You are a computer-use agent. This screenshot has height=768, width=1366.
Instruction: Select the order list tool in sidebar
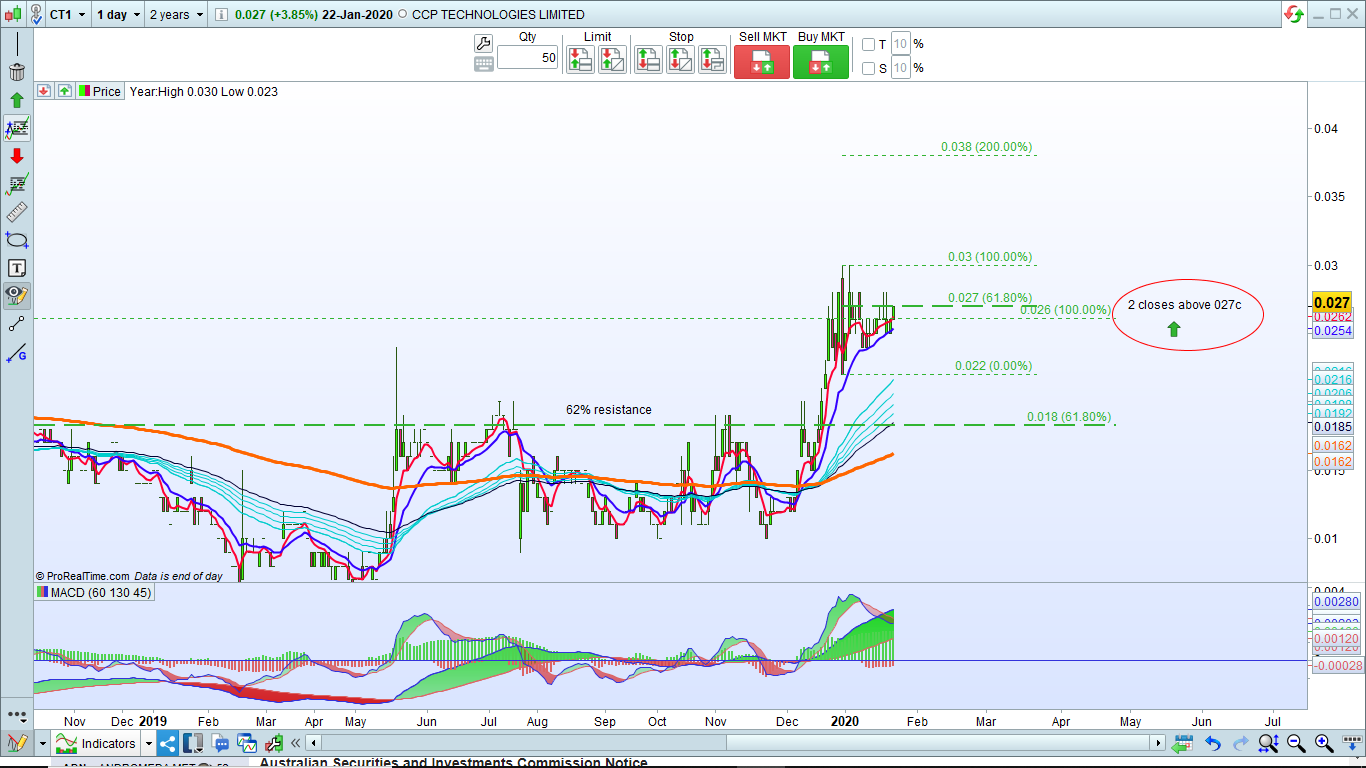click(17, 184)
